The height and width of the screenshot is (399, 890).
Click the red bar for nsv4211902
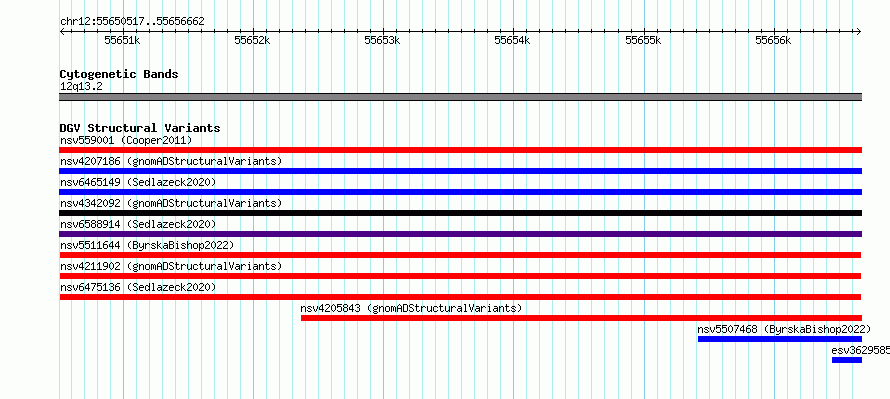click(460, 276)
